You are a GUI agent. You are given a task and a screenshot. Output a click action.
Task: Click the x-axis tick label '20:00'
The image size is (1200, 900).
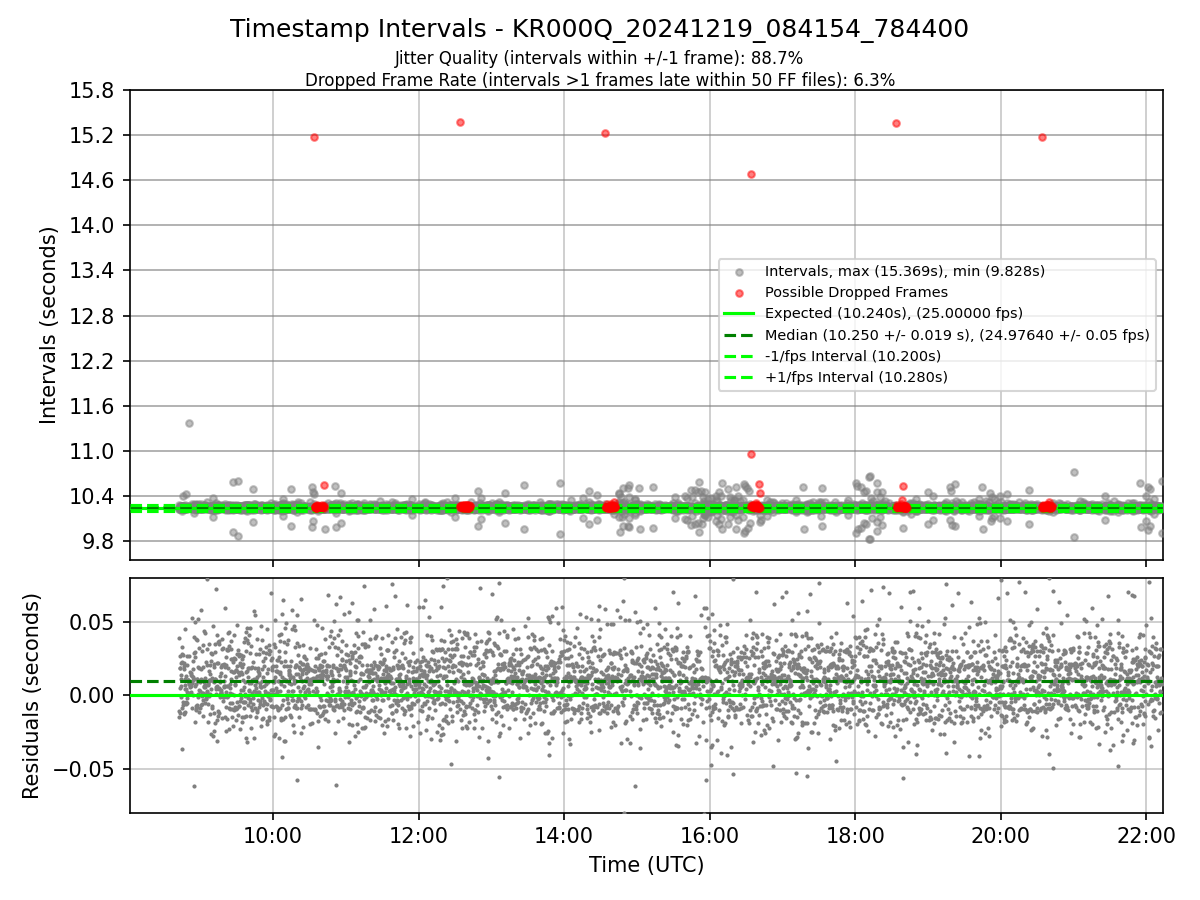pyautogui.click(x=1001, y=834)
